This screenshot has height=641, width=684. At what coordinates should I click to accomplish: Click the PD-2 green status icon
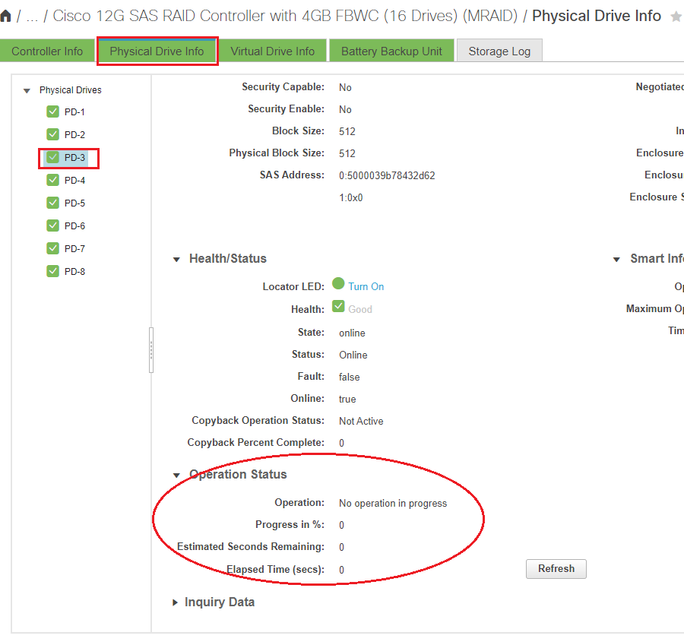[53, 134]
